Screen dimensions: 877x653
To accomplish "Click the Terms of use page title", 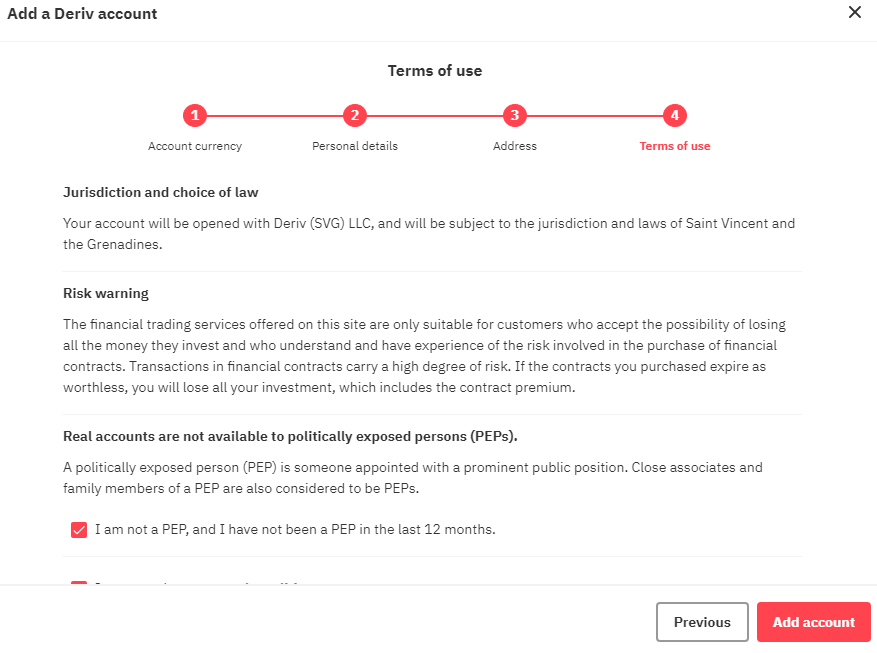I will (434, 70).
